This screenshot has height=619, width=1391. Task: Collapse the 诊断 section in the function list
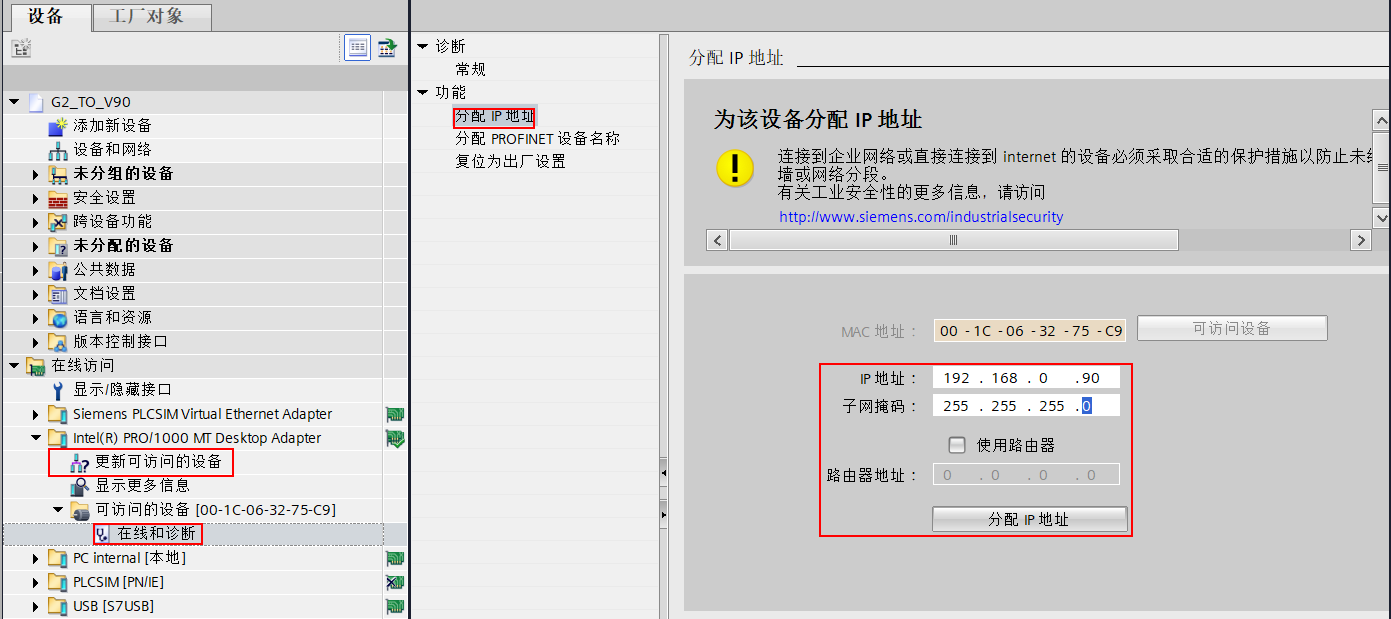pos(423,45)
